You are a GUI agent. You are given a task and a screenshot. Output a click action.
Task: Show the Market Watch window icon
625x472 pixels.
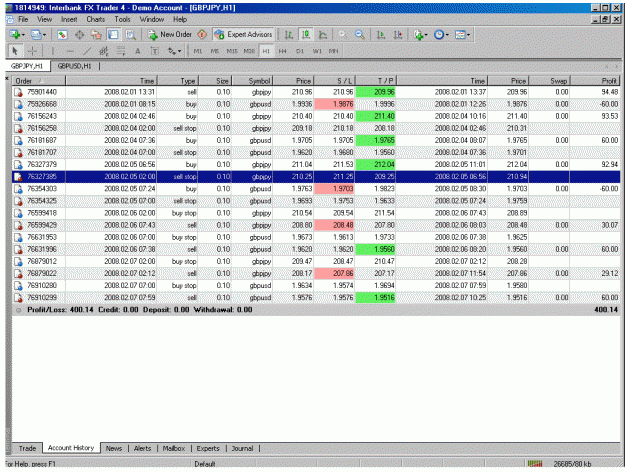(x=62, y=35)
